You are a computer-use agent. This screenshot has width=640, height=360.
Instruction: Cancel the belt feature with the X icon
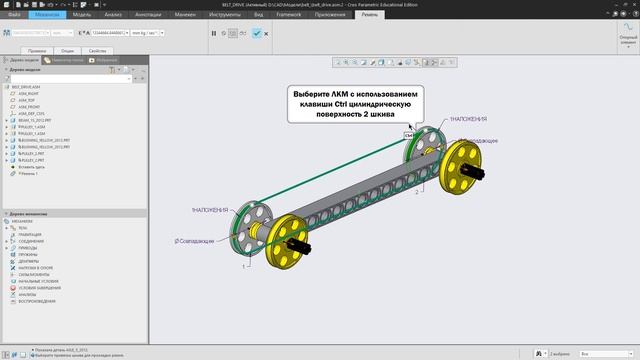[x=266, y=33]
